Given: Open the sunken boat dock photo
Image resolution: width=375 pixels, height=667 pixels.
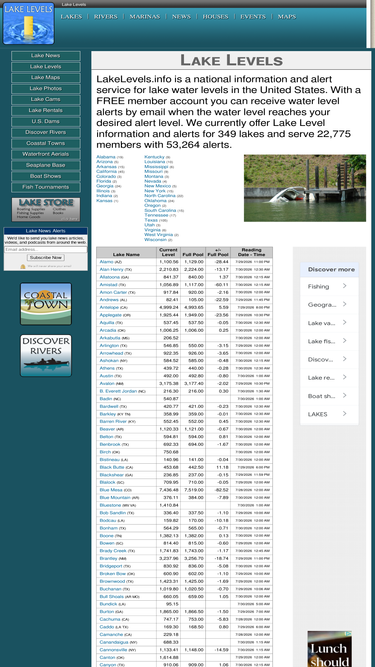Looking at the screenshot, I should (x=304, y=188).
